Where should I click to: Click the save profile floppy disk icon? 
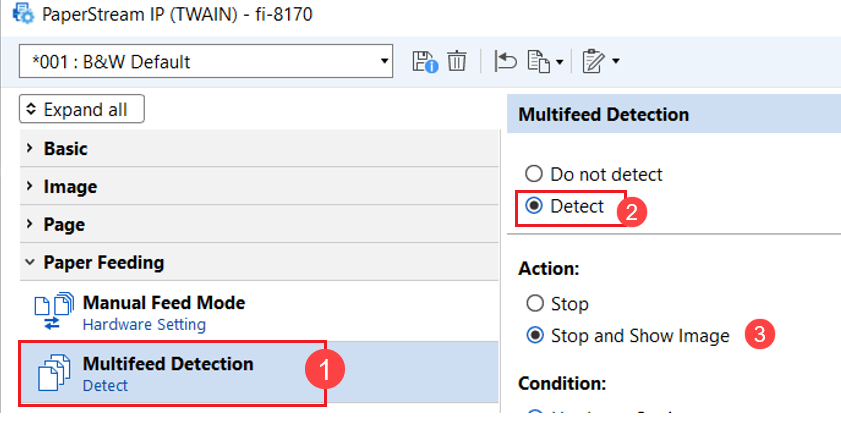click(x=426, y=62)
